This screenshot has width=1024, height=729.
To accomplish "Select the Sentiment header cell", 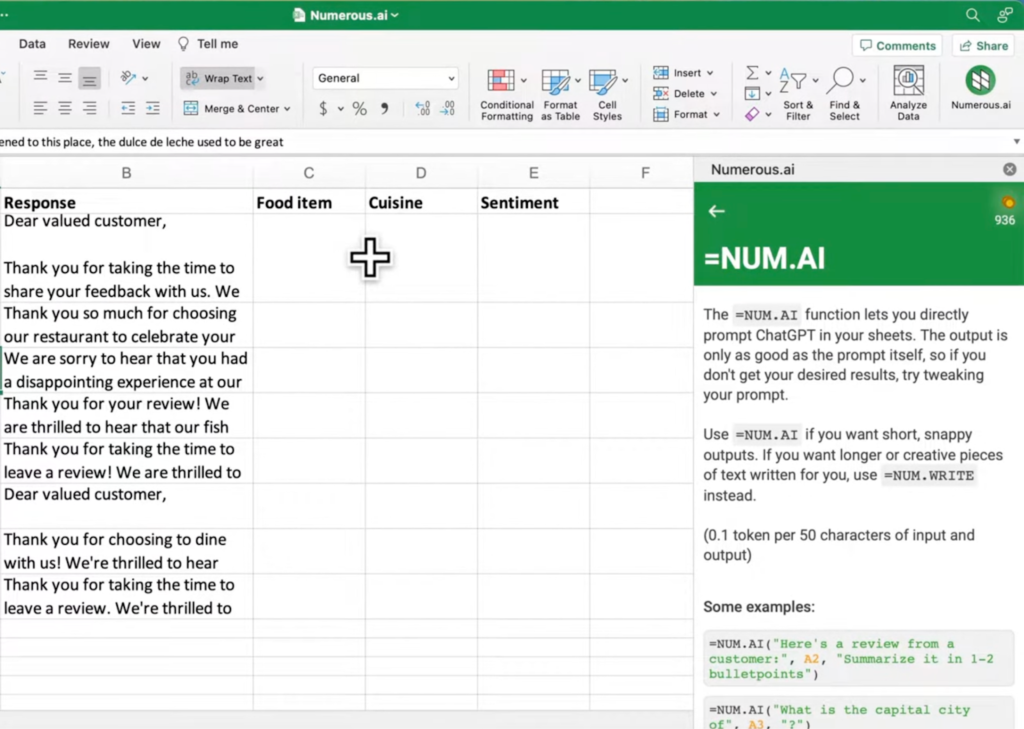I will pyautogui.click(x=533, y=202).
